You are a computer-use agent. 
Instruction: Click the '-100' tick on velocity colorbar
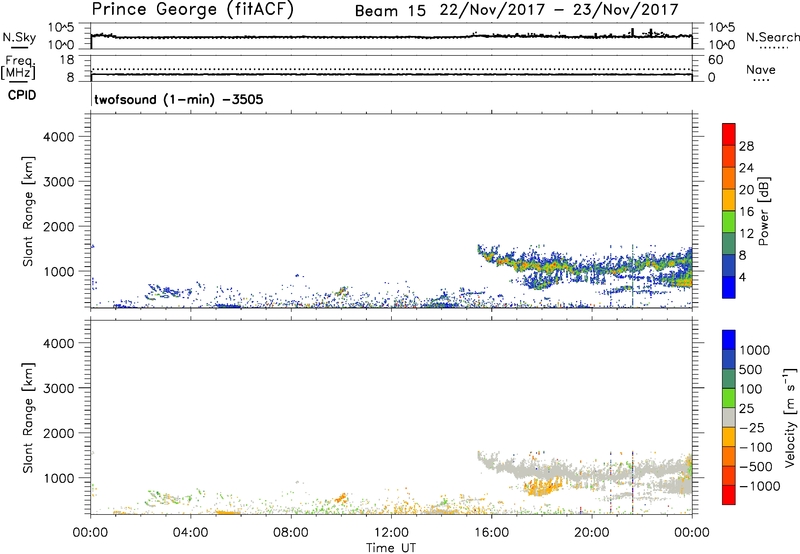[756, 447]
